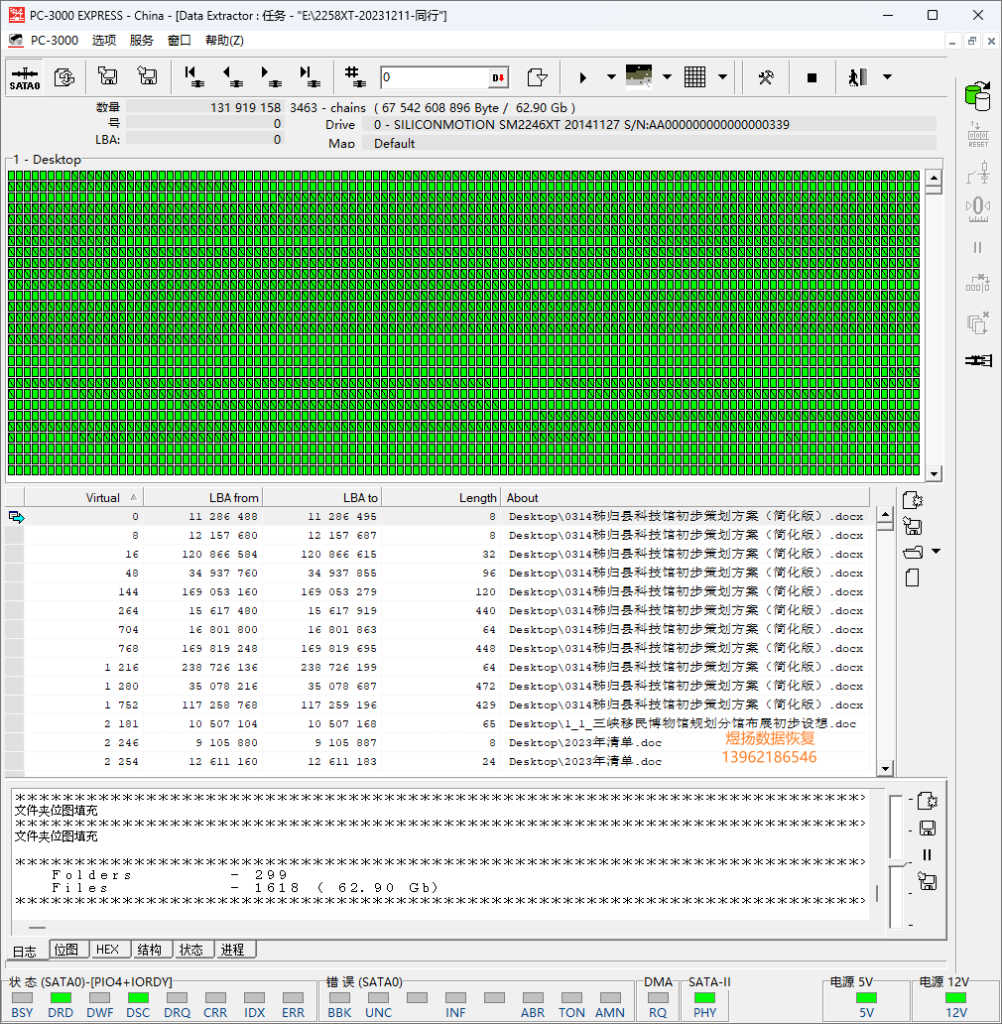Image resolution: width=1002 pixels, height=1024 pixels.
Task: Jump to first map position arrow icon
Action: [x=194, y=76]
